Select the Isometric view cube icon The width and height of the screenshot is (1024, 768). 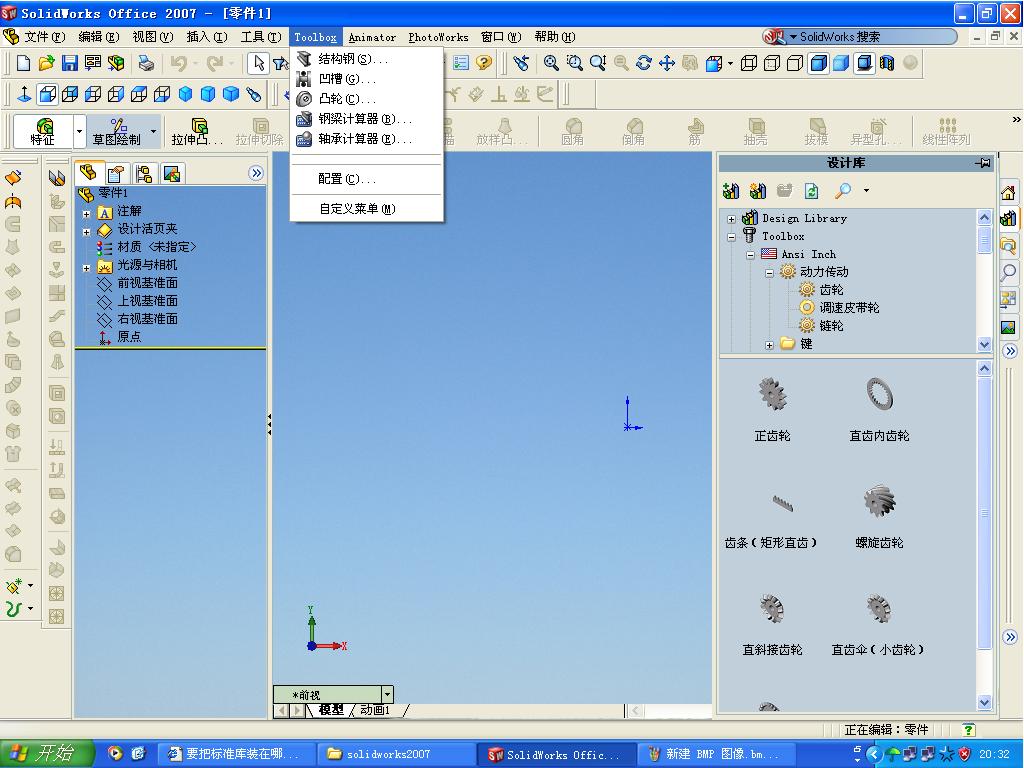185,94
